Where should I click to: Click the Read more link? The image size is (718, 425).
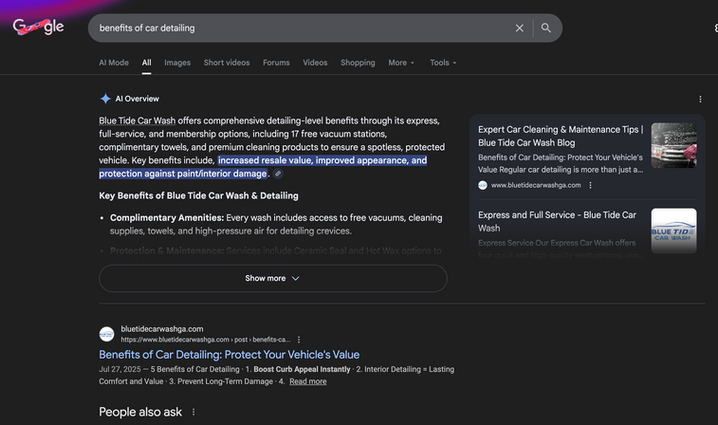308,381
